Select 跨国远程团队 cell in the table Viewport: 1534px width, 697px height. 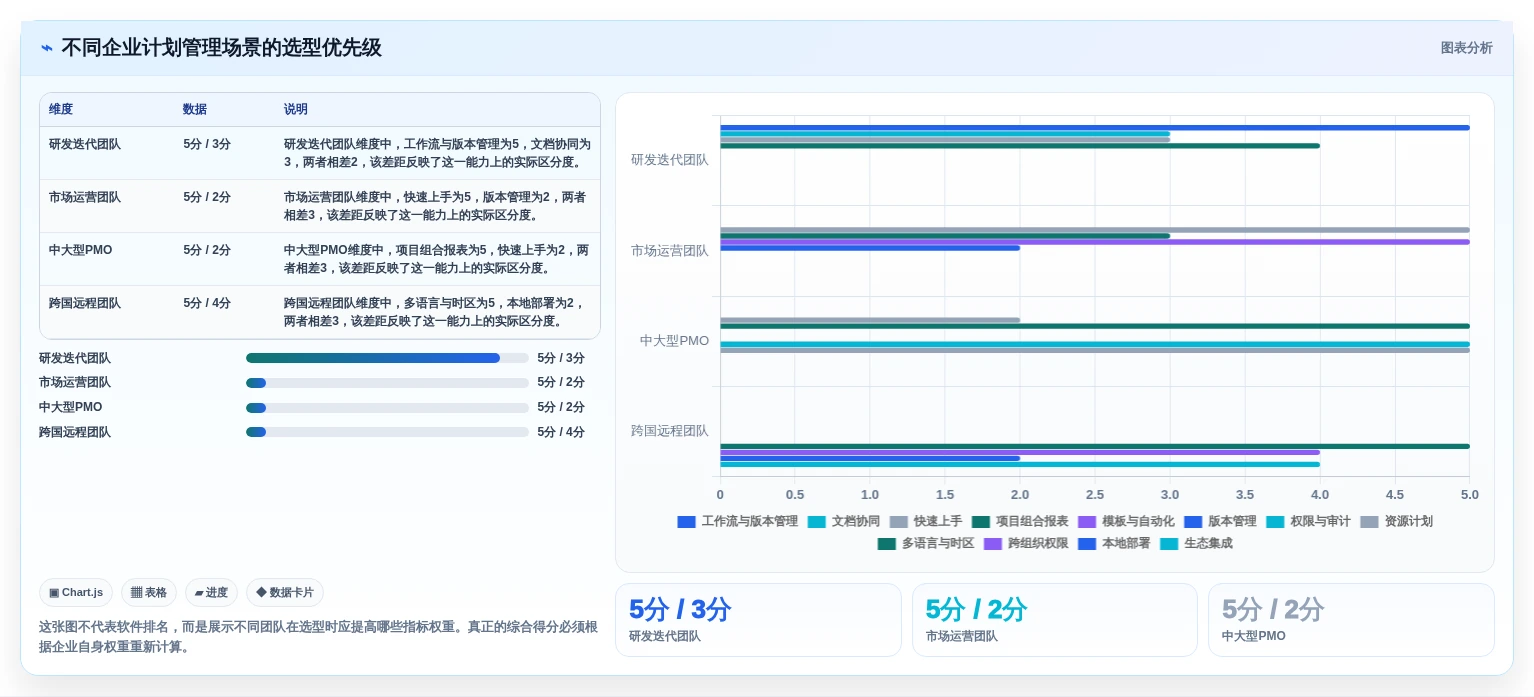[85, 303]
